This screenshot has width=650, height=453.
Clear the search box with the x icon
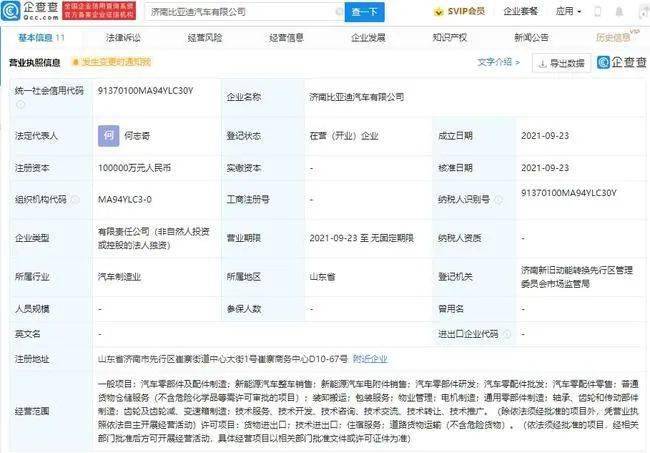click(x=339, y=12)
